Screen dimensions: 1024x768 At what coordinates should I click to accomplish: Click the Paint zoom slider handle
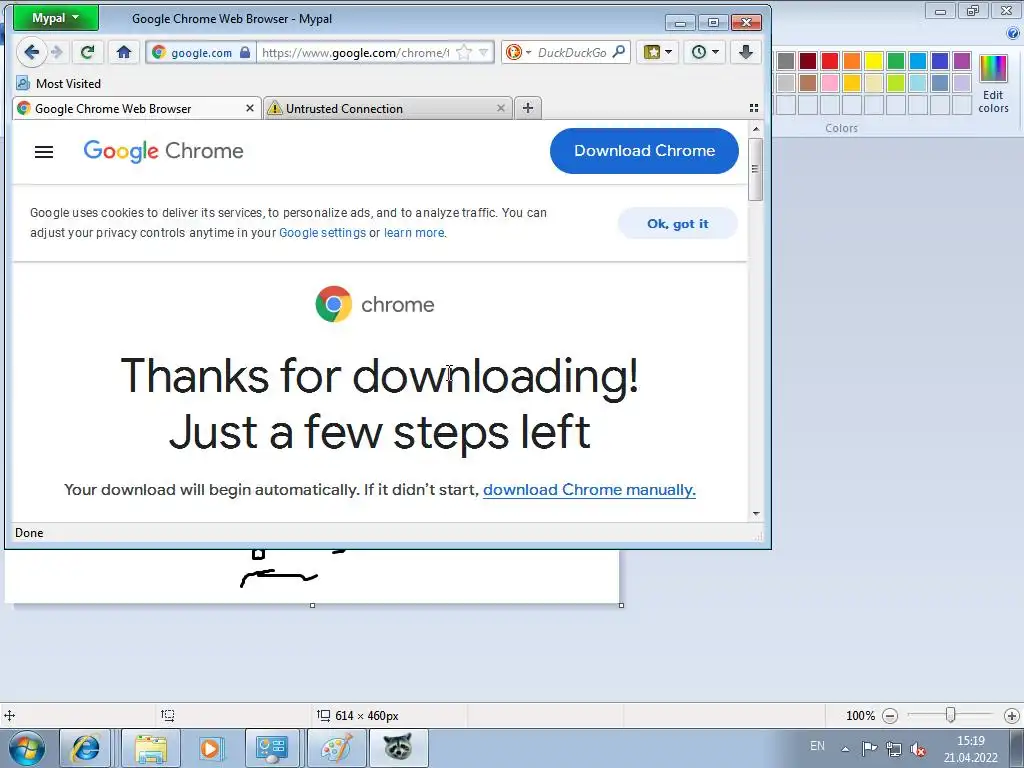pos(951,715)
